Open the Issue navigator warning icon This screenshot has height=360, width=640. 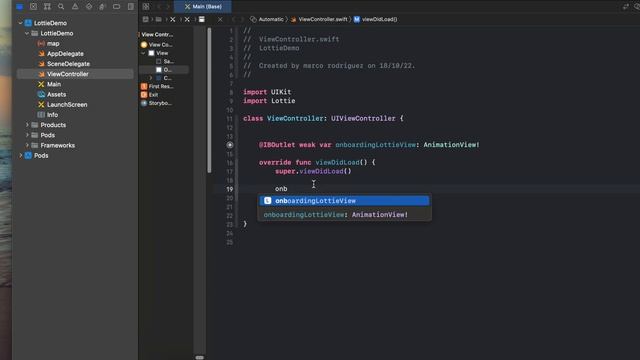(75, 7)
